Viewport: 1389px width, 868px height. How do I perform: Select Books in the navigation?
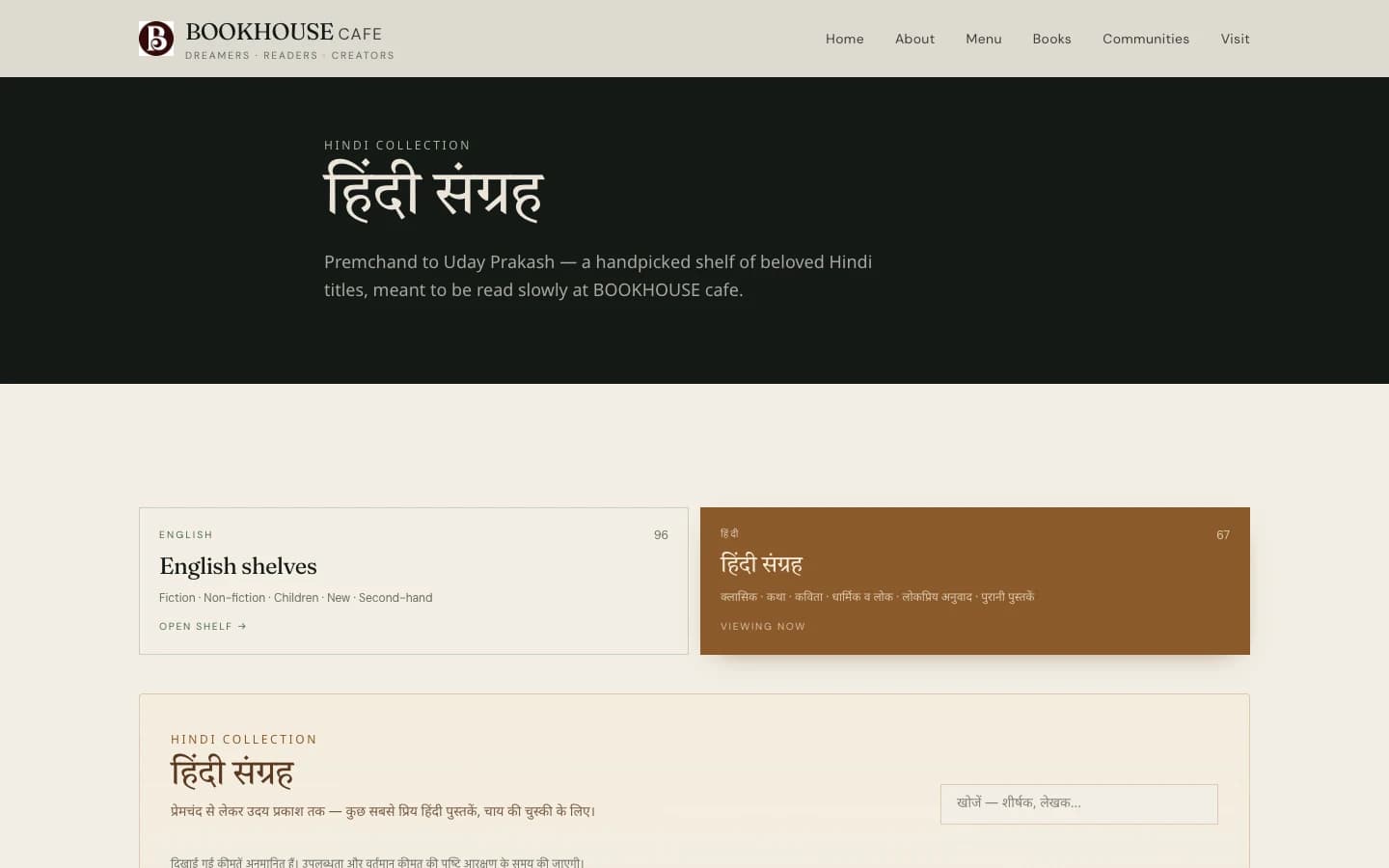click(1051, 39)
